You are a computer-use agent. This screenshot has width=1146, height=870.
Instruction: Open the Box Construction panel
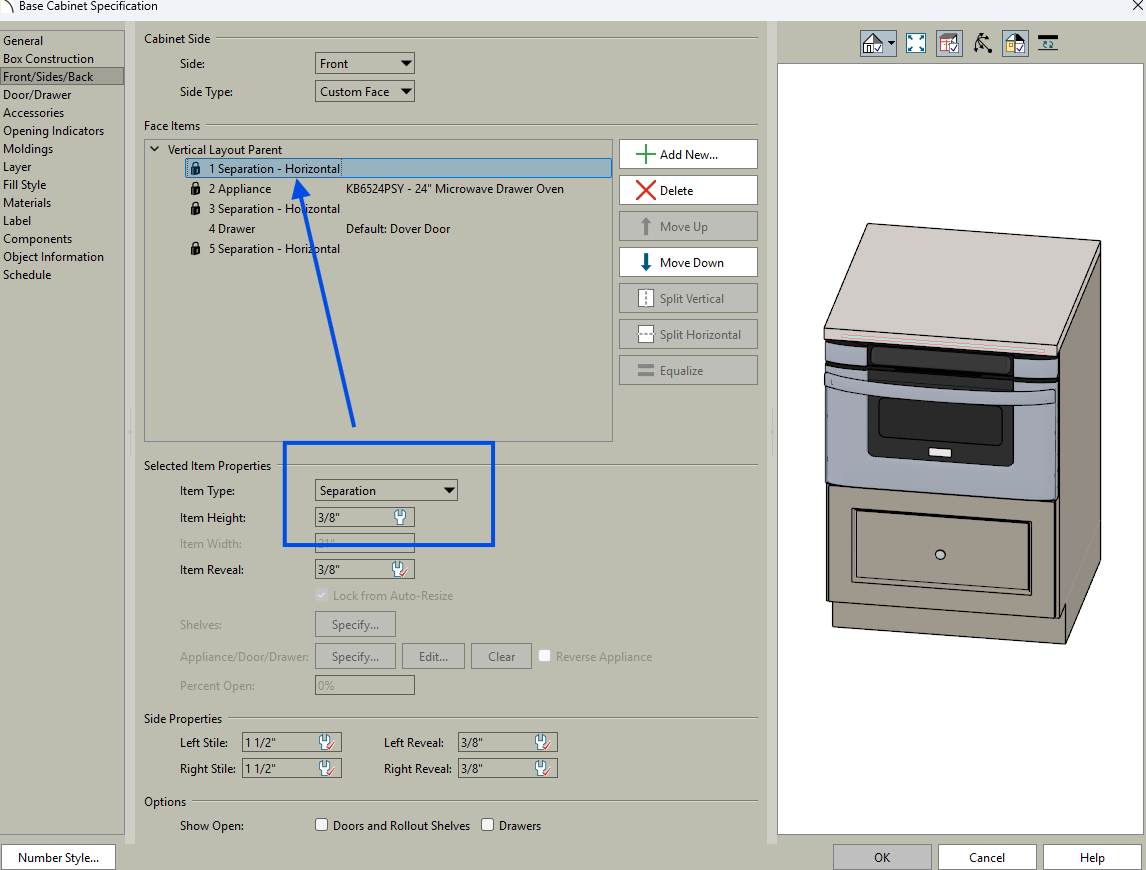click(48, 59)
